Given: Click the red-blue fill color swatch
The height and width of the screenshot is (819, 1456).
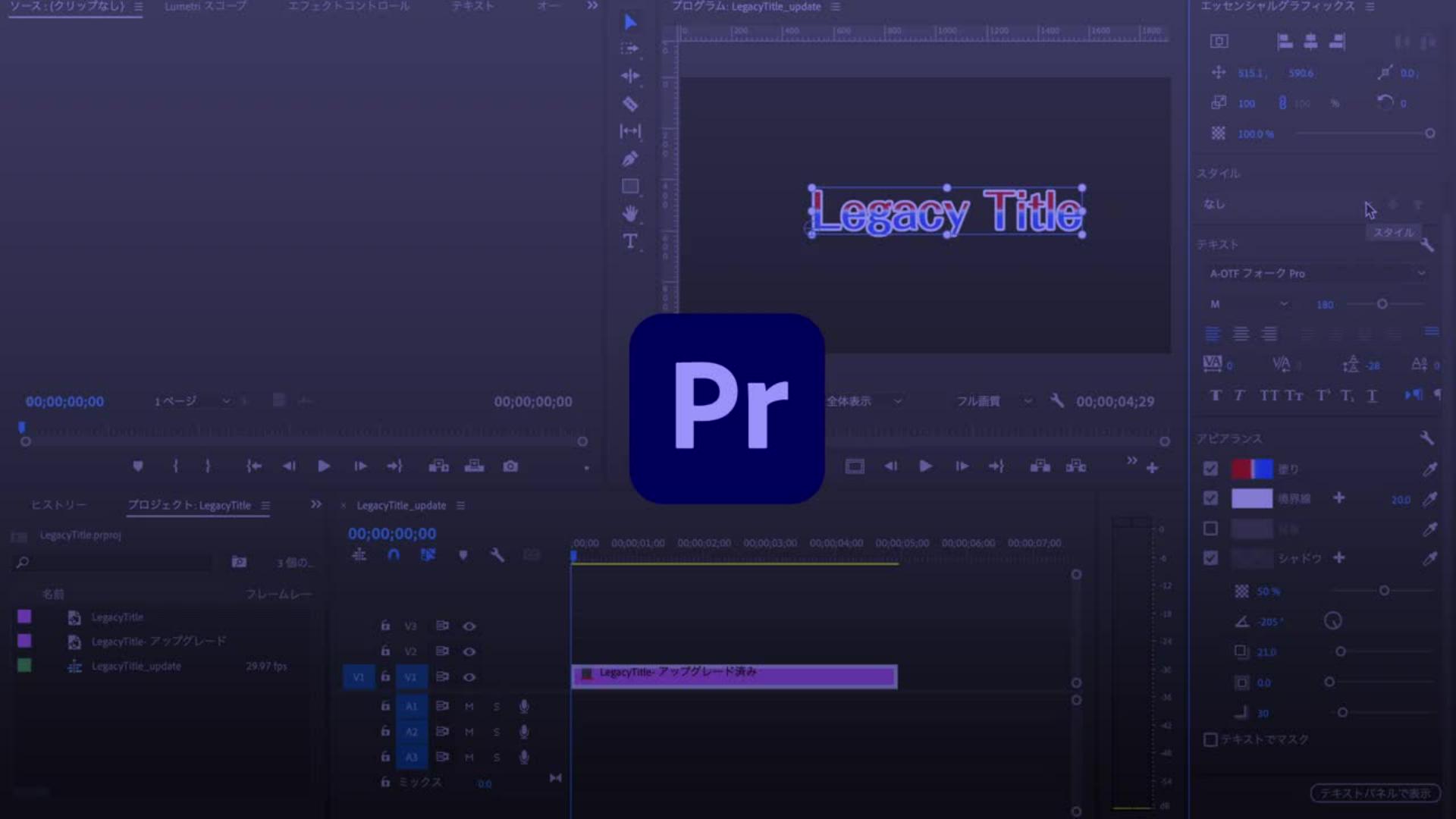Looking at the screenshot, I should click(x=1252, y=469).
